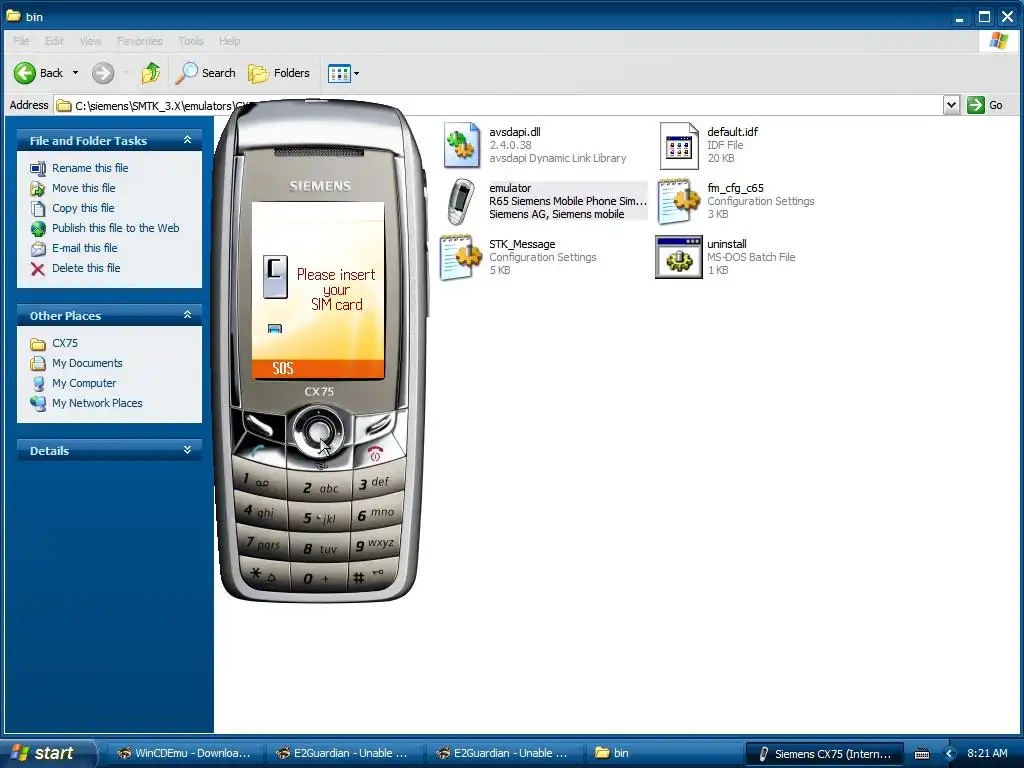This screenshot has width=1024, height=768.
Task: Select the emulator phone application icon
Action: (x=461, y=201)
